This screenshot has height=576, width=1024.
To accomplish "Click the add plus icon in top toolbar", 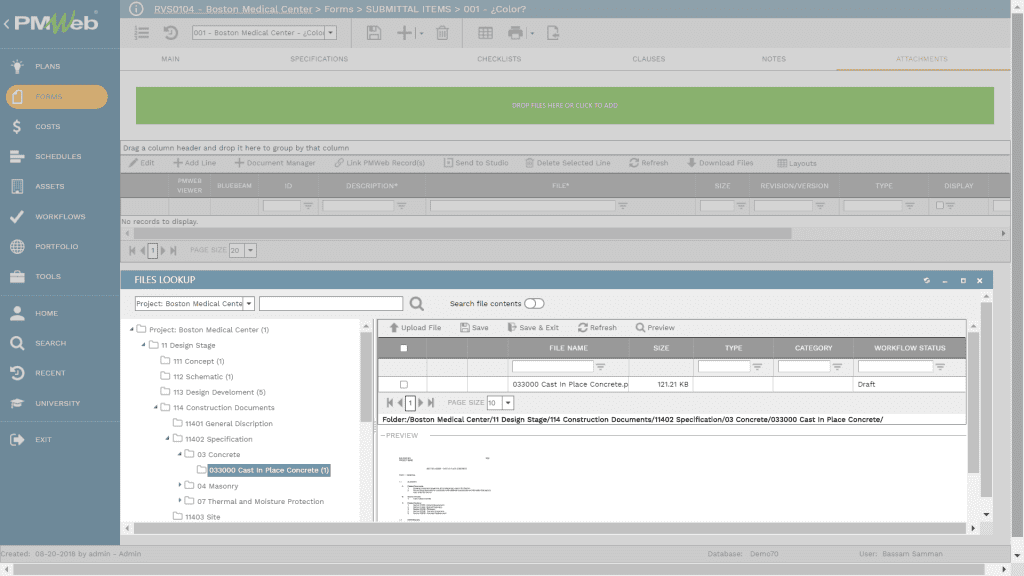I will coord(404,33).
